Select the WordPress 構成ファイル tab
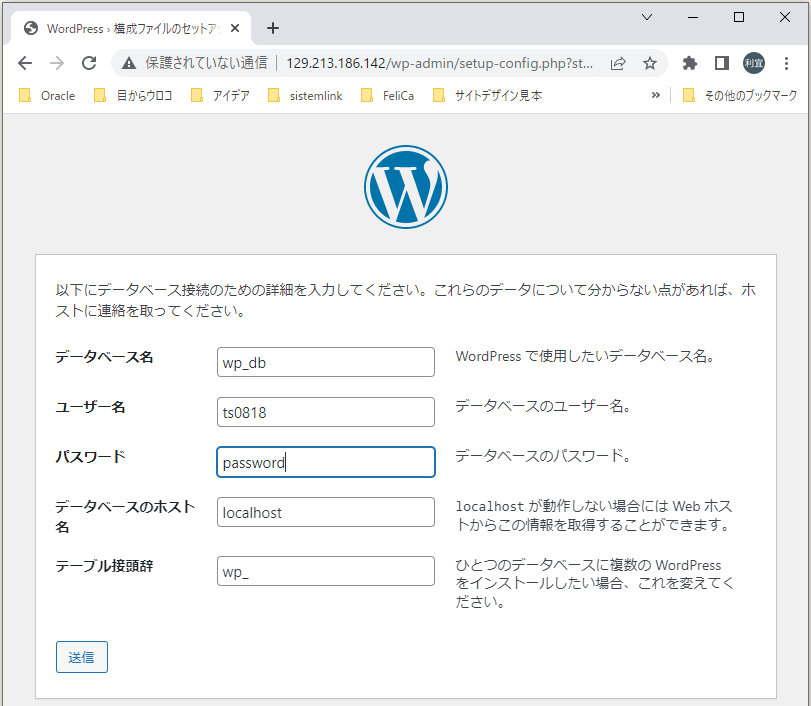Image resolution: width=811 pixels, height=706 pixels. point(131,28)
